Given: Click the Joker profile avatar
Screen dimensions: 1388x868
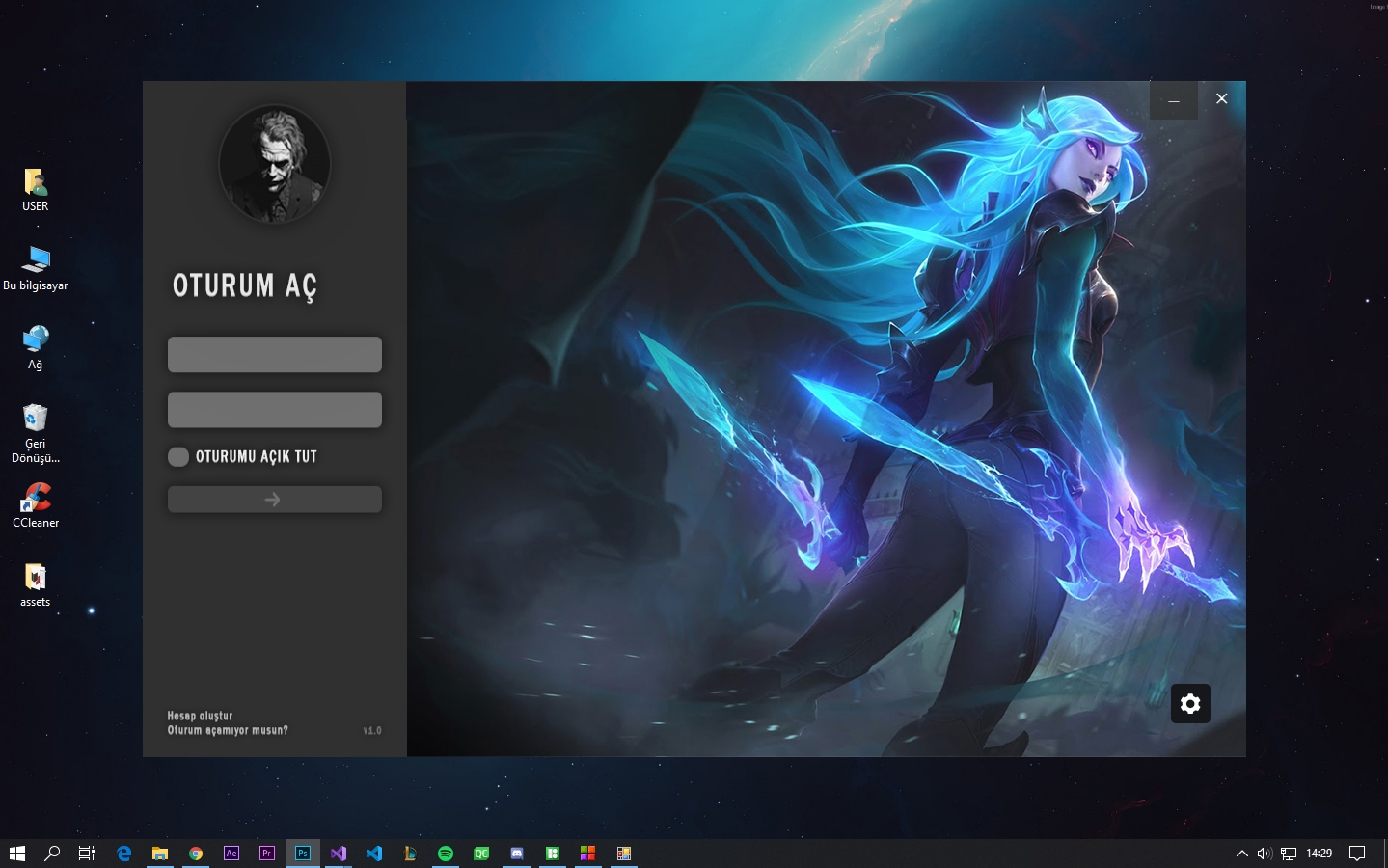Looking at the screenshot, I should click(275, 164).
